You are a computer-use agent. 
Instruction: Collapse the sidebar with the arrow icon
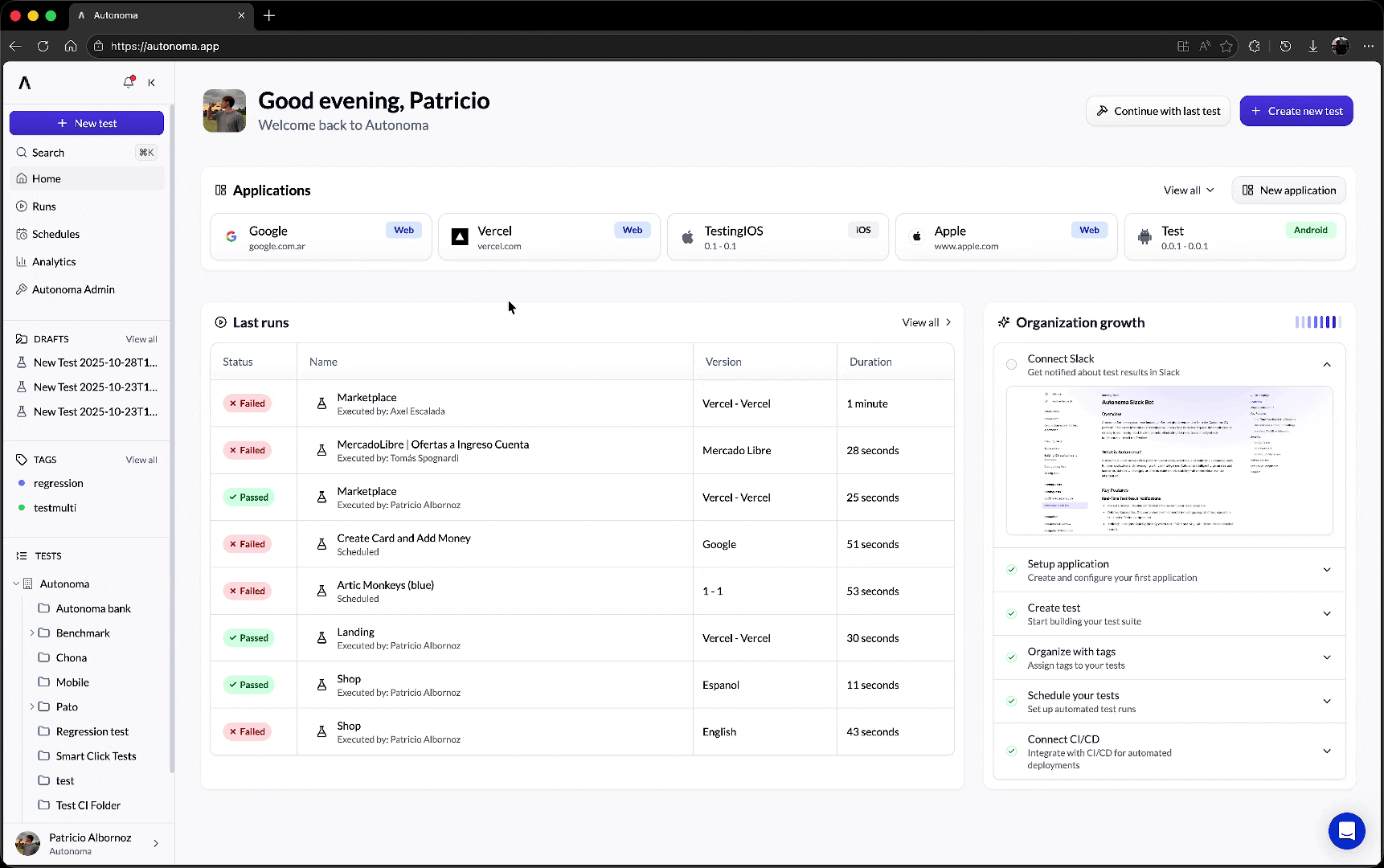[152, 82]
